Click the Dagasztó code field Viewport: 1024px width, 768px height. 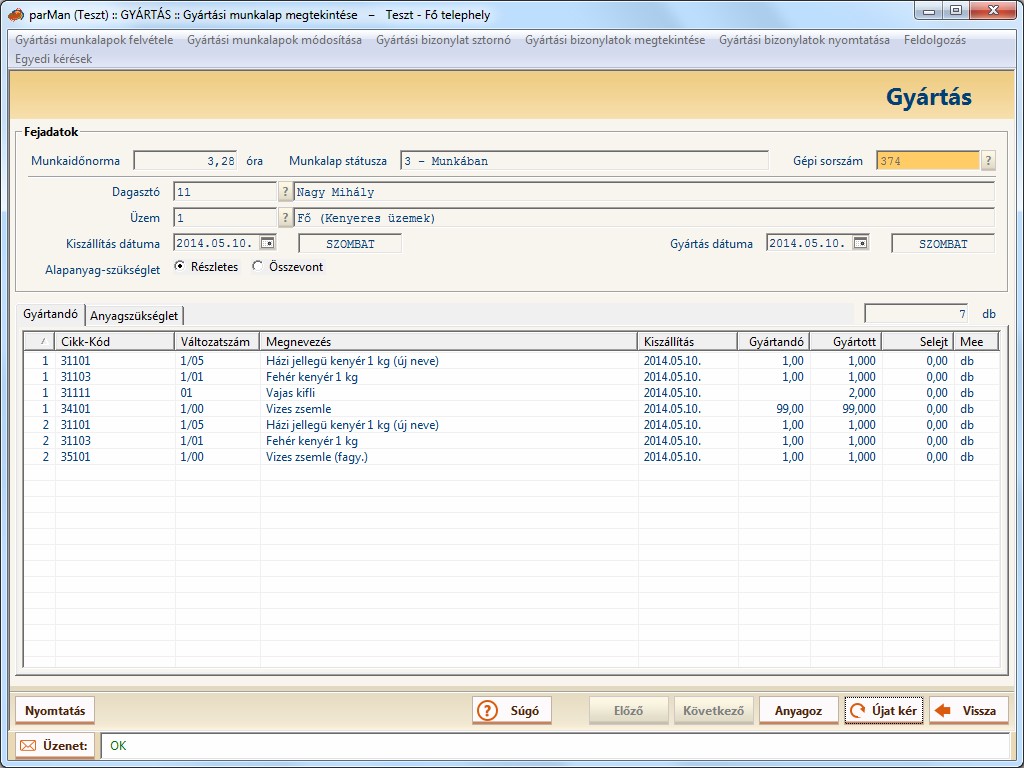coord(225,192)
